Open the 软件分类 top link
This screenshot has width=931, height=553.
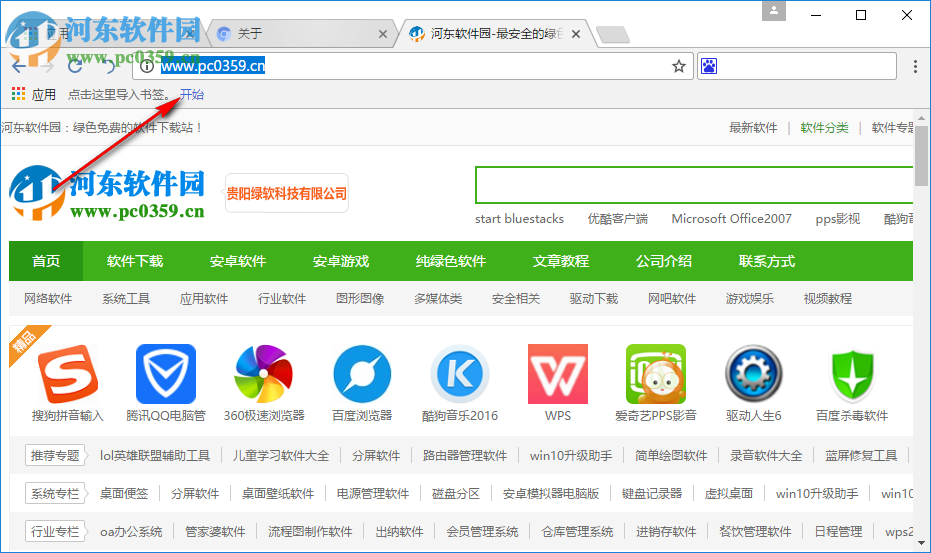coord(824,128)
